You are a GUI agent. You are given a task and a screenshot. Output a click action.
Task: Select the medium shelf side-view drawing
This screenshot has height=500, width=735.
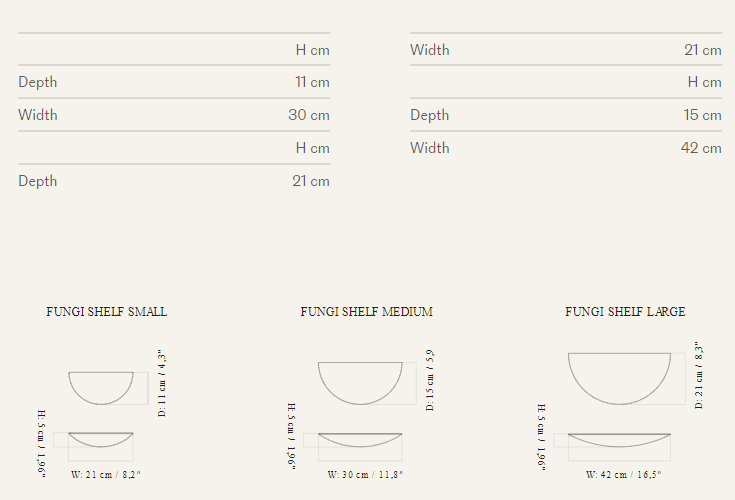[x=360, y=439]
